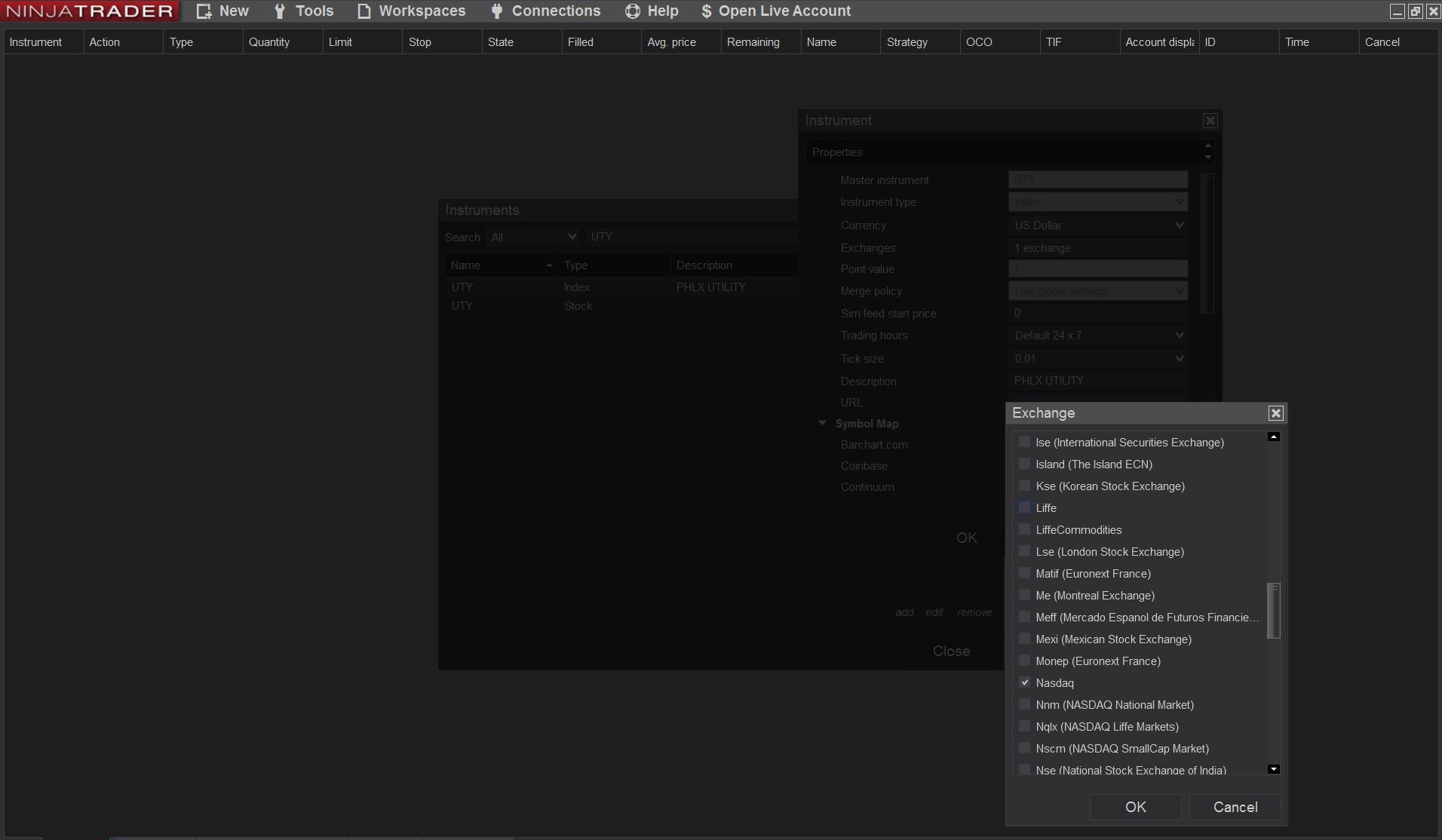This screenshot has width=1442, height=840.
Task: Open the Tools menu
Action: pyautogui.click(x=314, y=11)
